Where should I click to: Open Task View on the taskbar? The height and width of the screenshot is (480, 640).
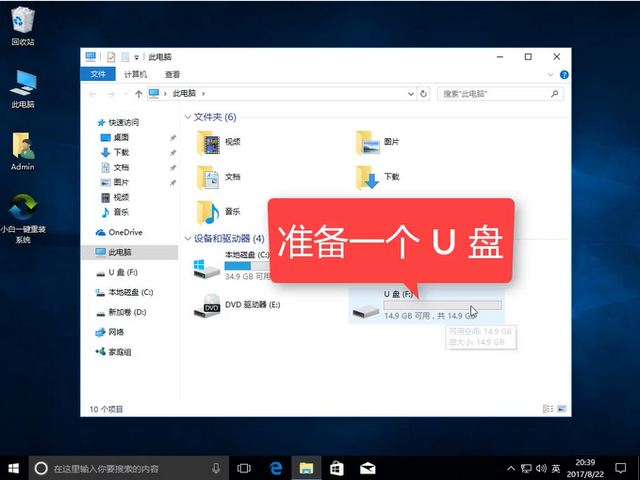[244, 468]
